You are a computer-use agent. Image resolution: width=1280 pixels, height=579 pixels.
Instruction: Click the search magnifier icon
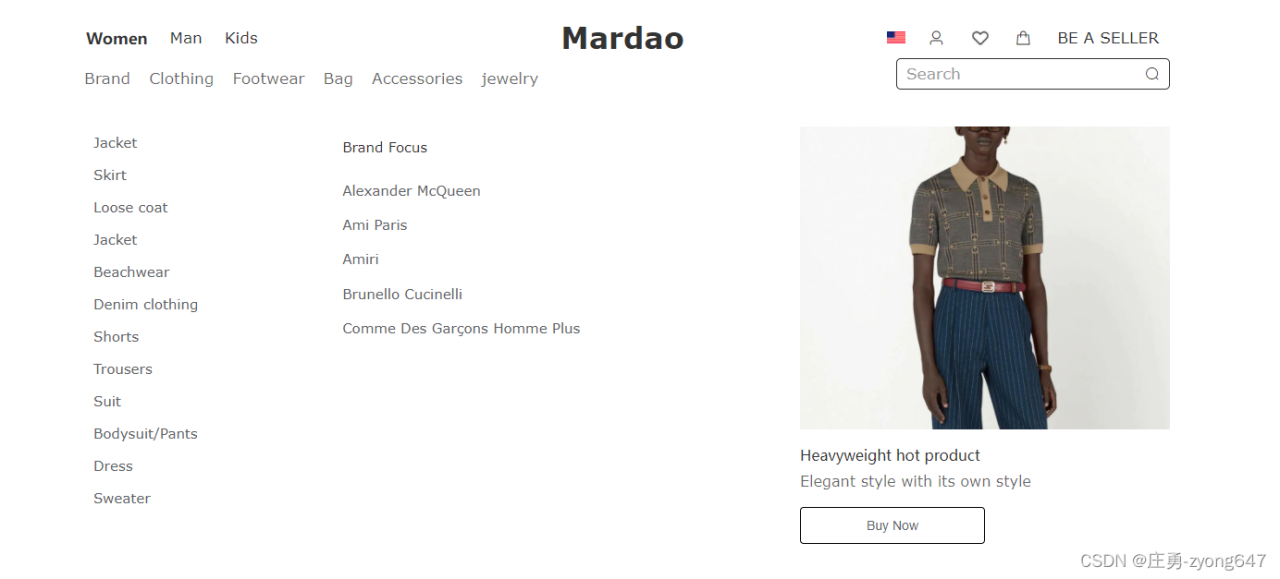click(x=1152, y=74)
